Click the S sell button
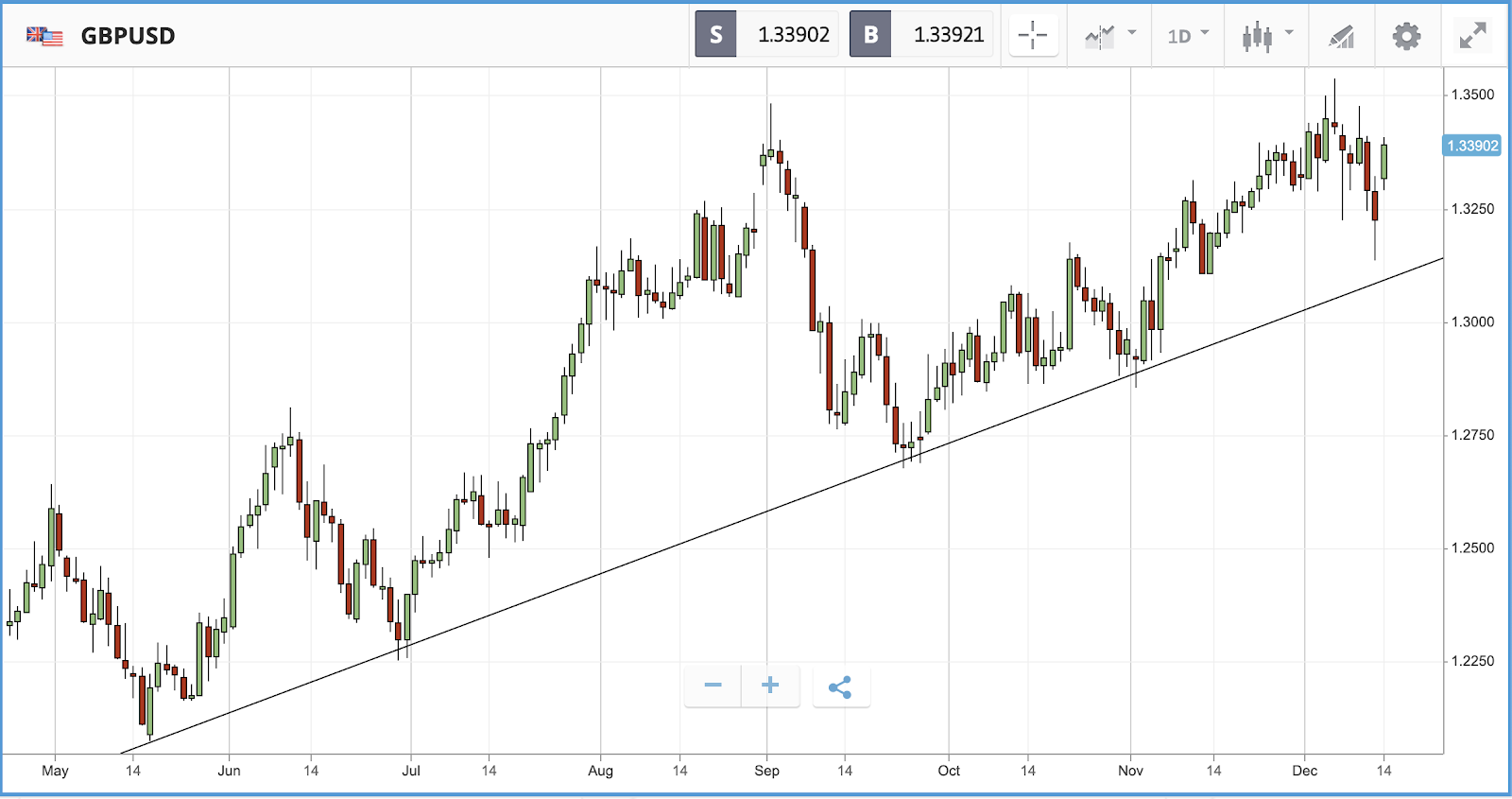Screen dimensions: 1512x799 click(x=715, y=35)
